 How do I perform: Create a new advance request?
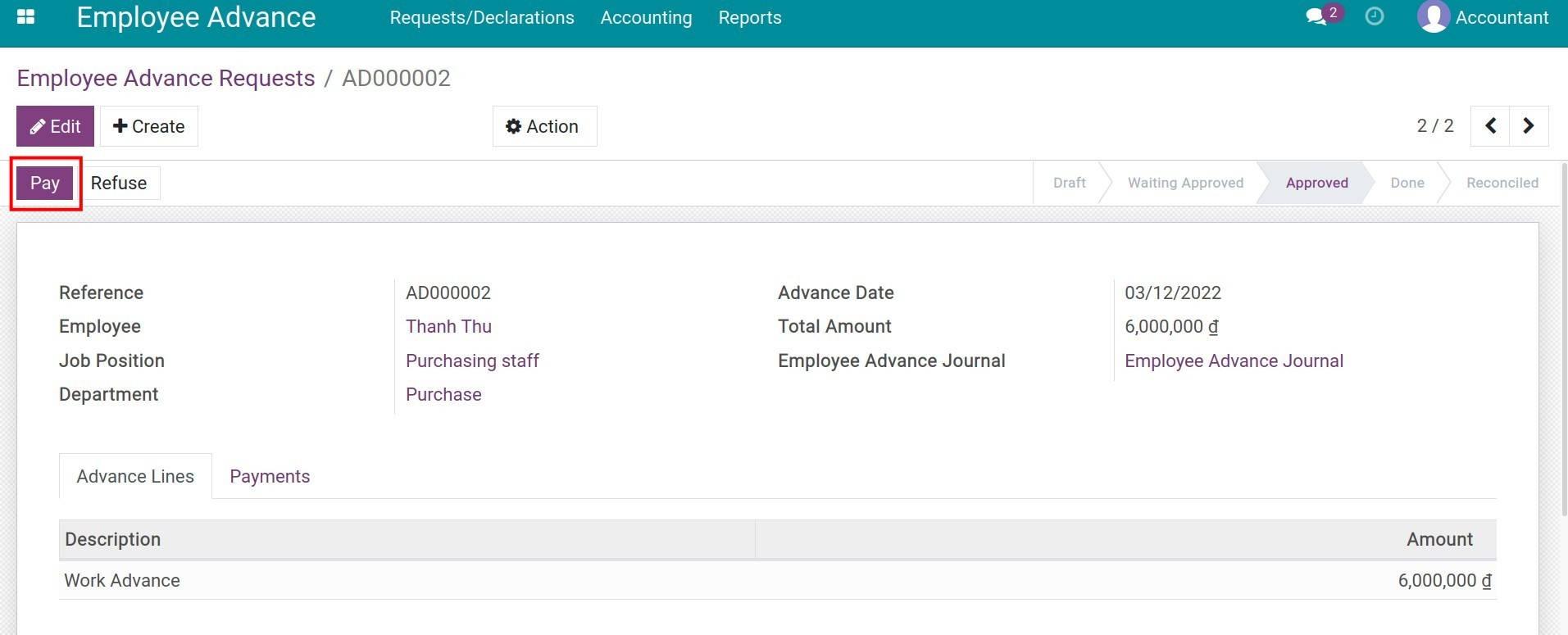(x=148, y=126)
